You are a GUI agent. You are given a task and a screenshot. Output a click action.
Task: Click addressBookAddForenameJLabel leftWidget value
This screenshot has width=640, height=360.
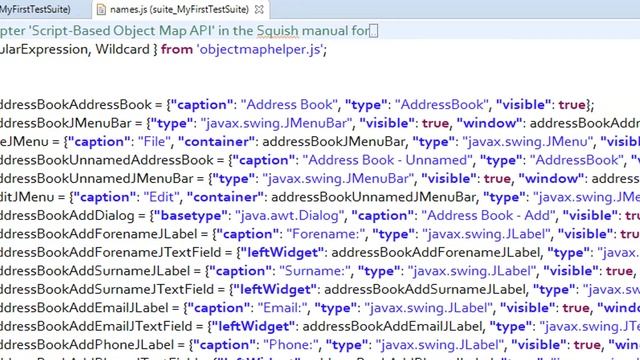(x=436, y=252)
